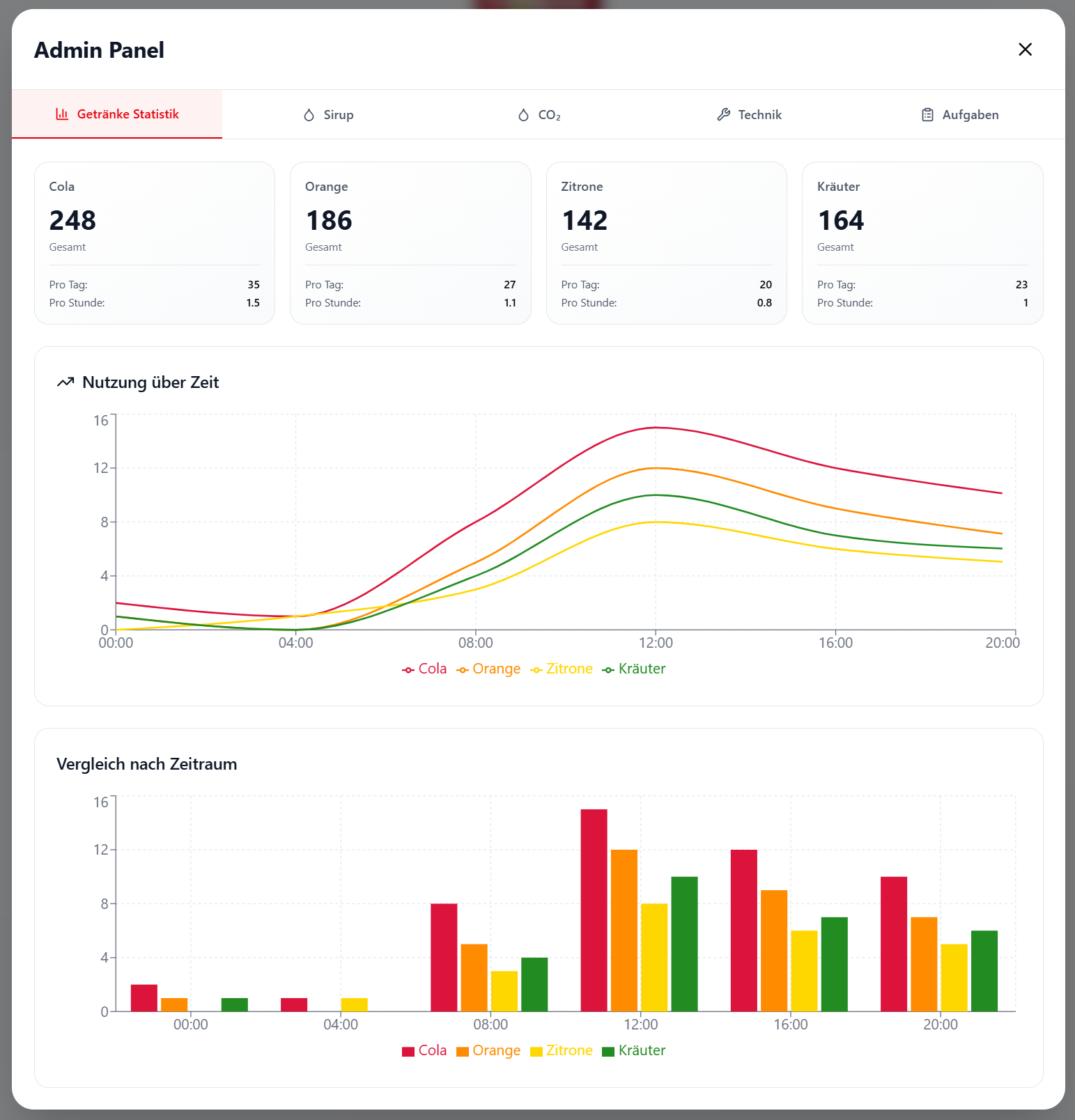Toggle Kräuter series in bar chart legend
This screenshot has height=1120, width=1075.
point(634,1050)
